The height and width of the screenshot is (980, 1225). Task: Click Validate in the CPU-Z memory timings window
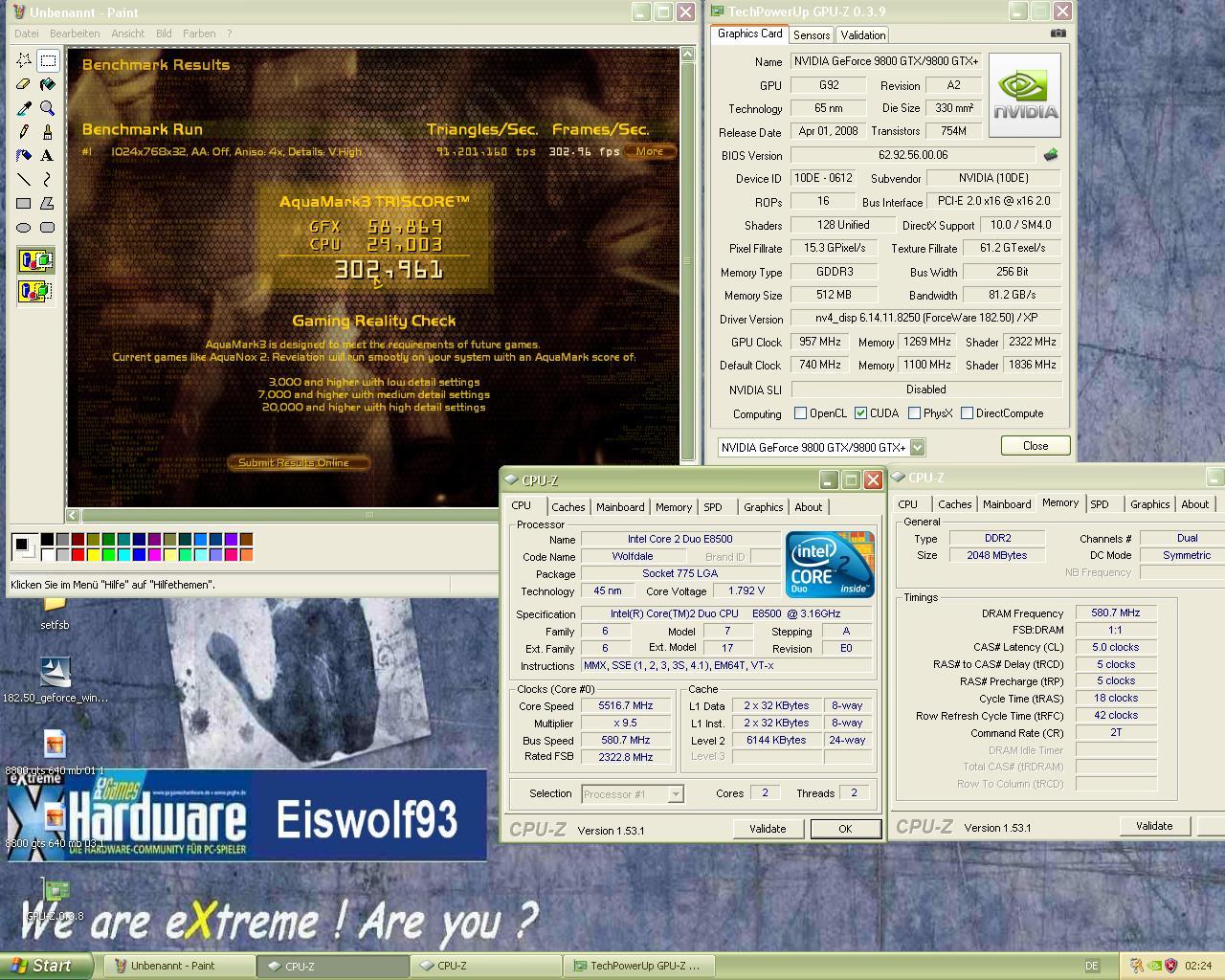pos(1154,826)
